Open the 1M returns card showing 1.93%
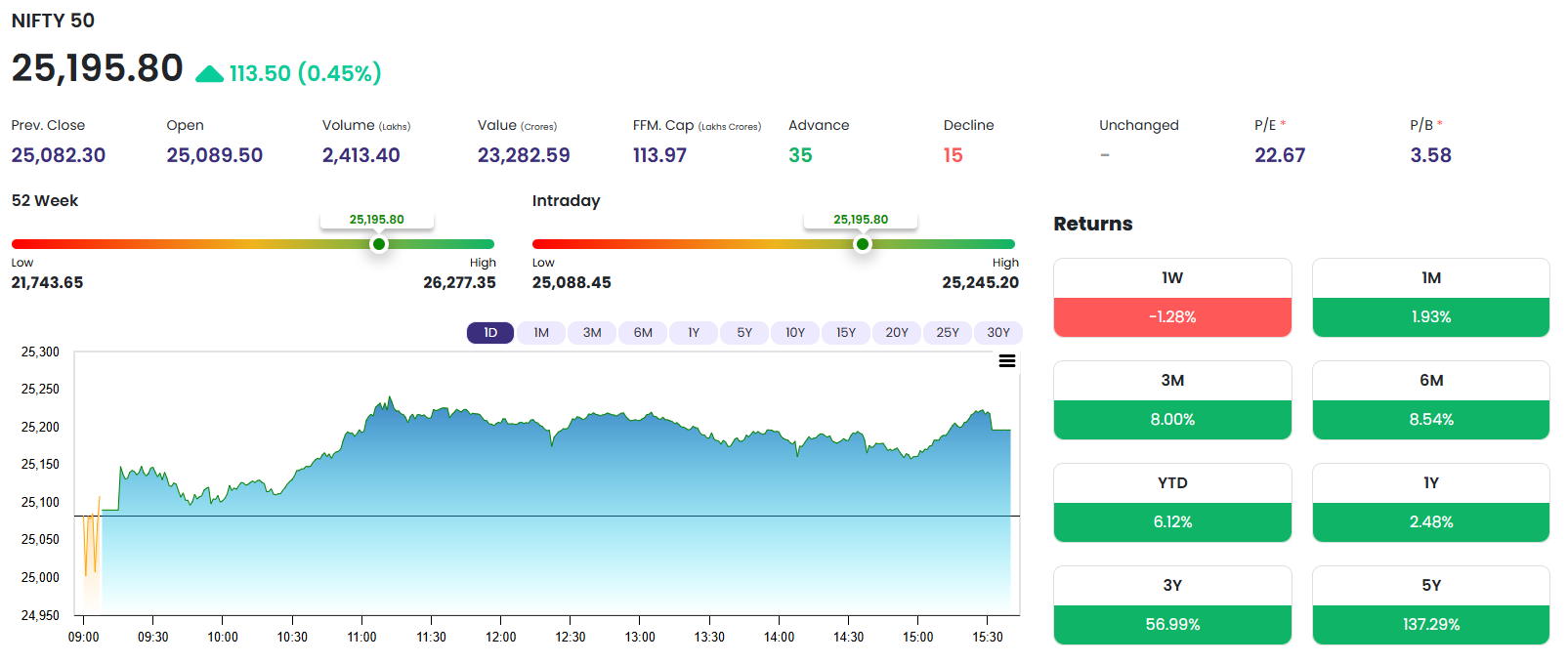1568x663 pixels. click(x=1431, y=298)
